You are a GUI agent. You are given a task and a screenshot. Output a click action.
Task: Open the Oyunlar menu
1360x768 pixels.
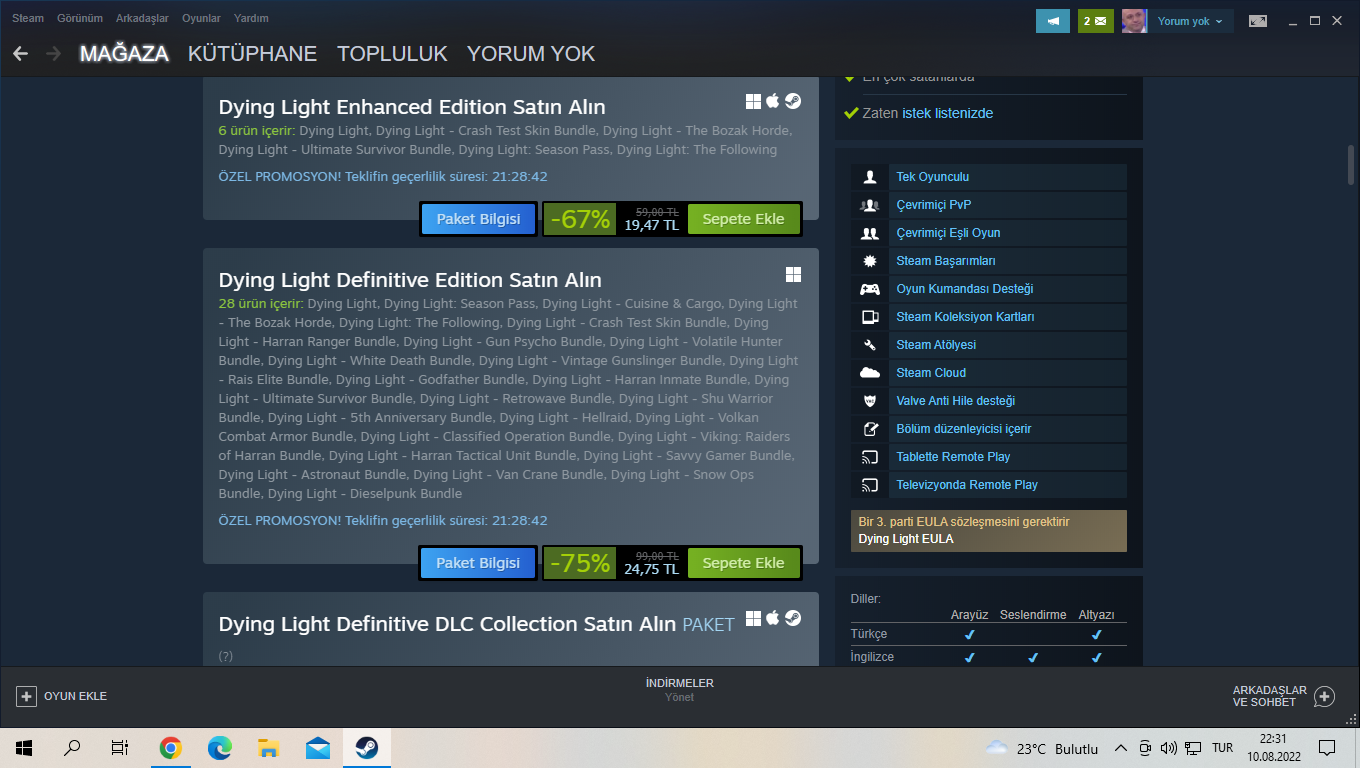pos(201,18)
